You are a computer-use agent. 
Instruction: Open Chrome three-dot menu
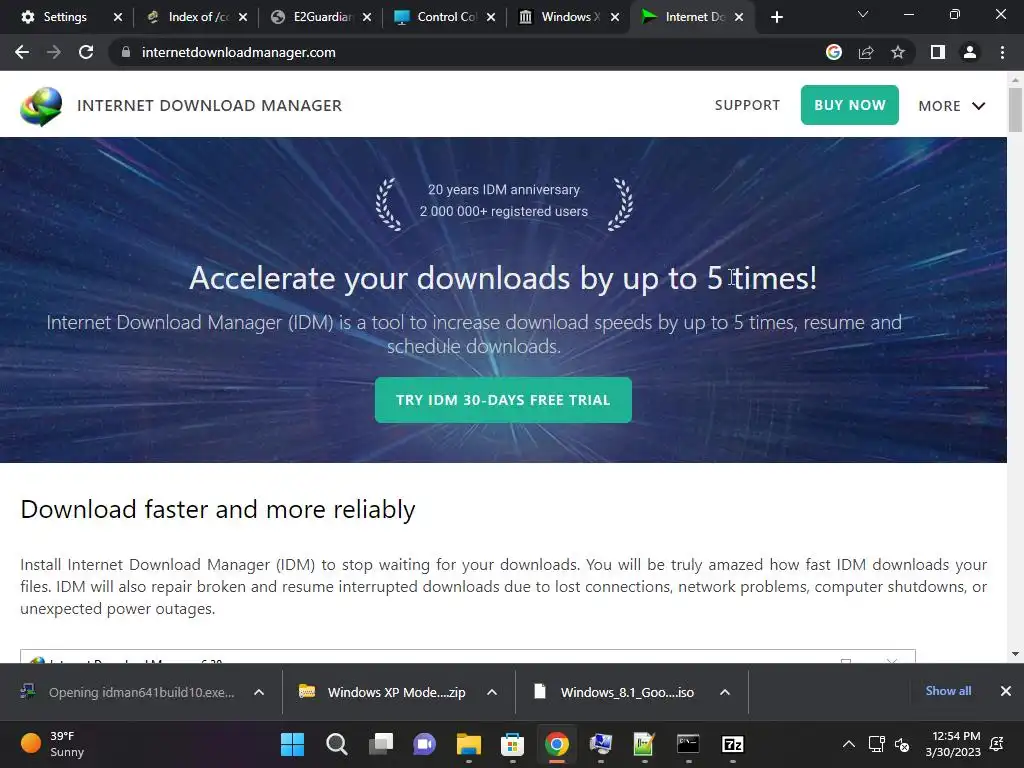[x=1002, y=52]
